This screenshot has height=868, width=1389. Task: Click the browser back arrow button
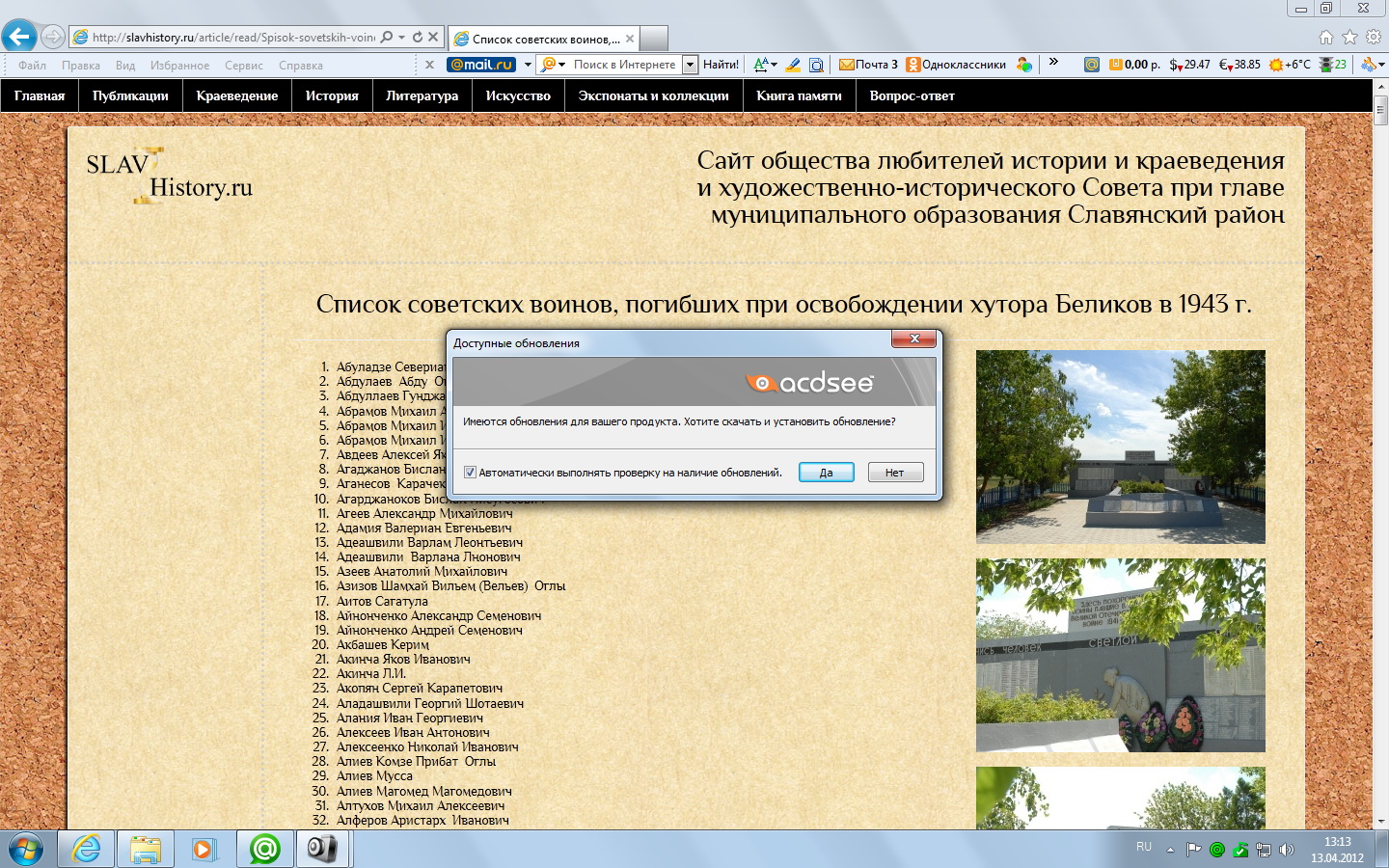19,37
